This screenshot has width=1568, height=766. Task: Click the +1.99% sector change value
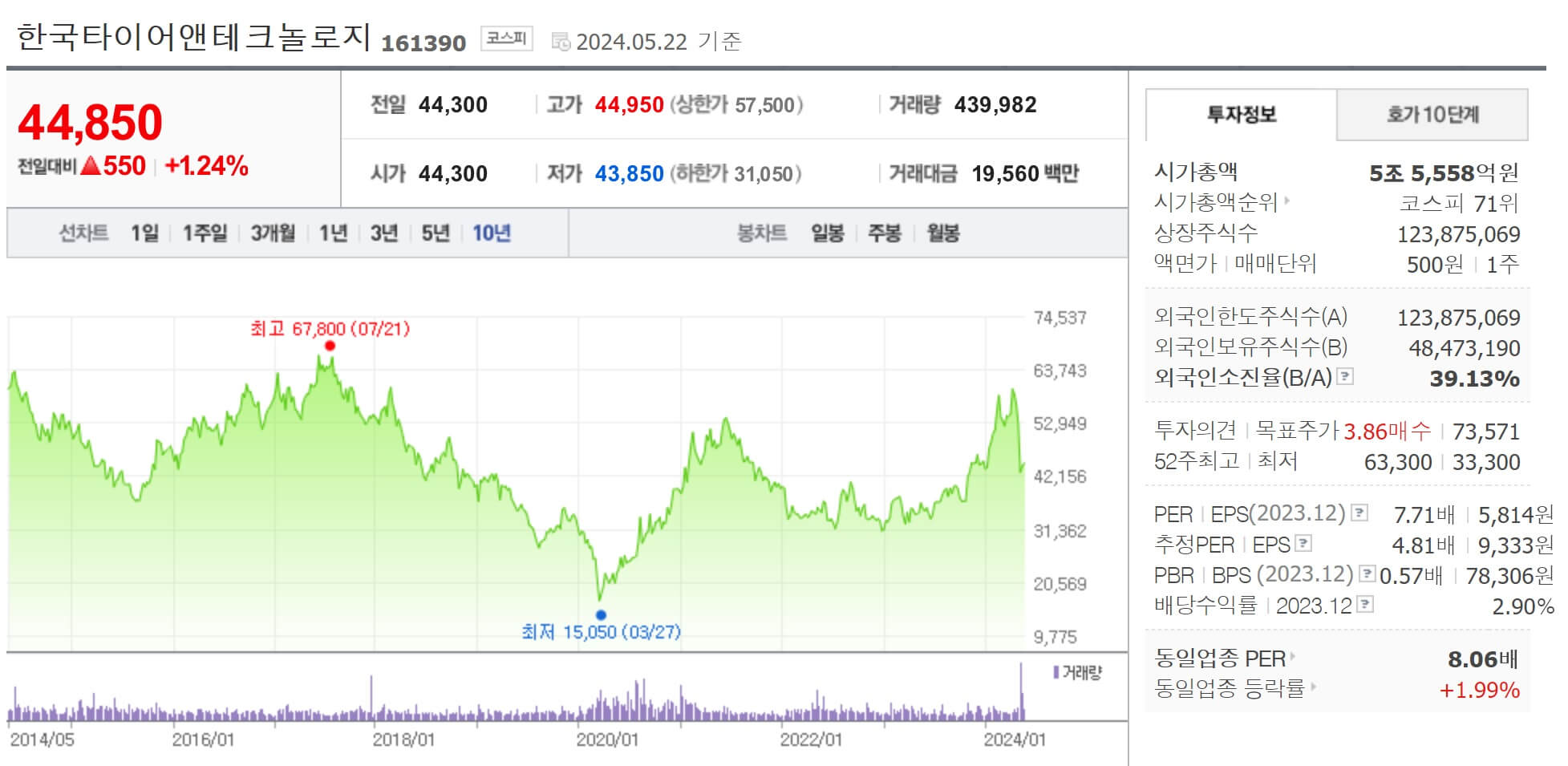[x=1480, y=690]
